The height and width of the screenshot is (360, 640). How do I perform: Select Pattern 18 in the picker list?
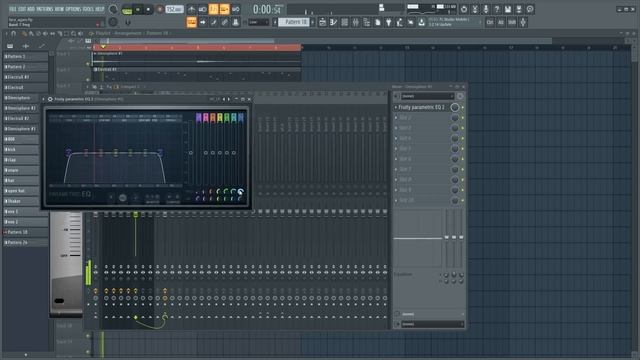tap(25, 232)
